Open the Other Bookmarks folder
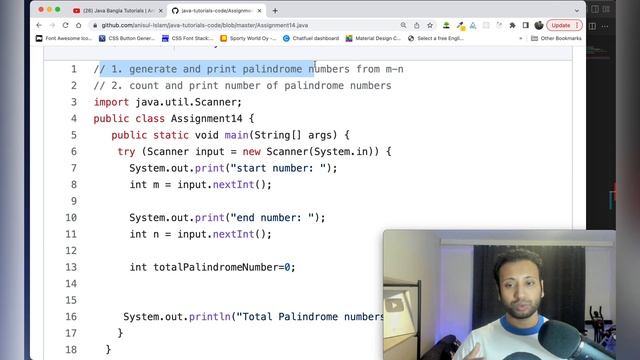 click(556, 38)
